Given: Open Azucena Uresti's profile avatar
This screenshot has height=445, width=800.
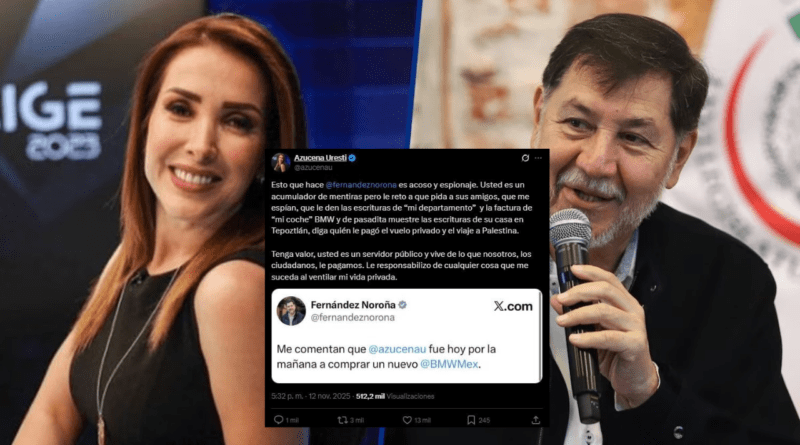Looking at the screenshot, I should coord(281,162).
